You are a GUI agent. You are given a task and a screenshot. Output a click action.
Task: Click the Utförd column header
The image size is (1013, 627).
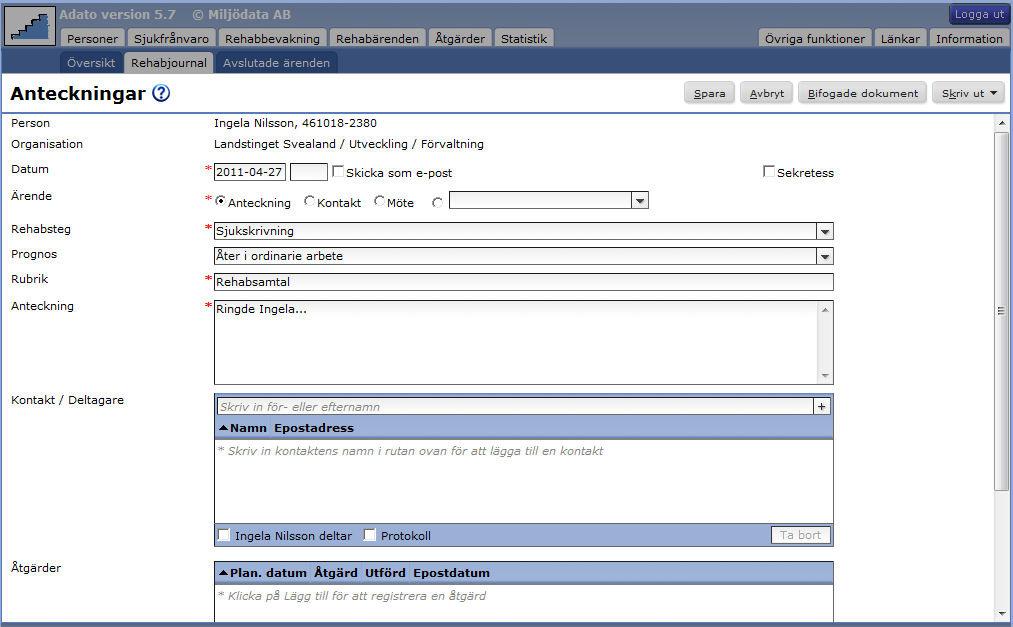click(x=385, y=573)
